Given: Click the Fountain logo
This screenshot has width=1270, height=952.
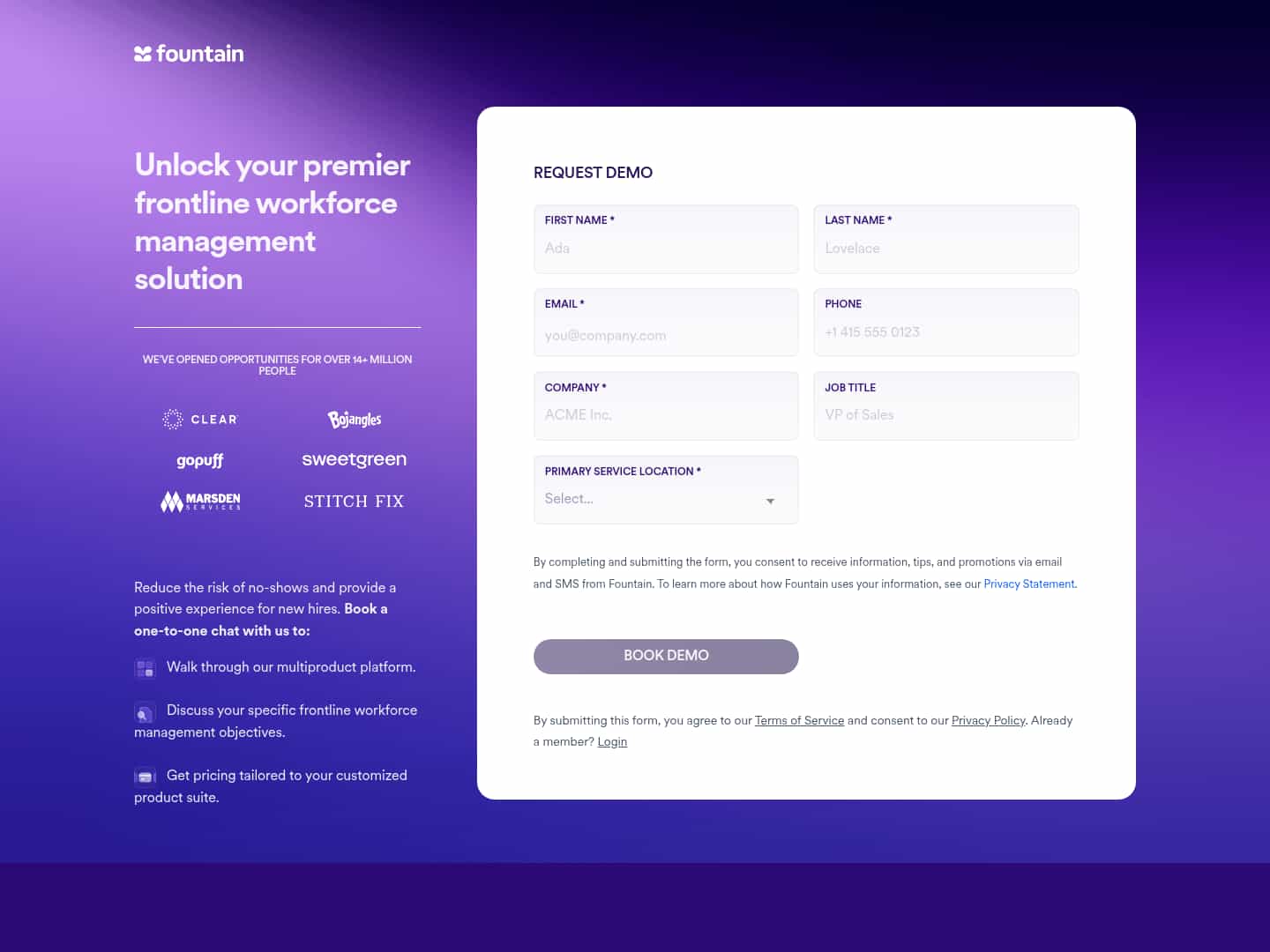Looking at the screenshot, I should [x=189, y=54].
